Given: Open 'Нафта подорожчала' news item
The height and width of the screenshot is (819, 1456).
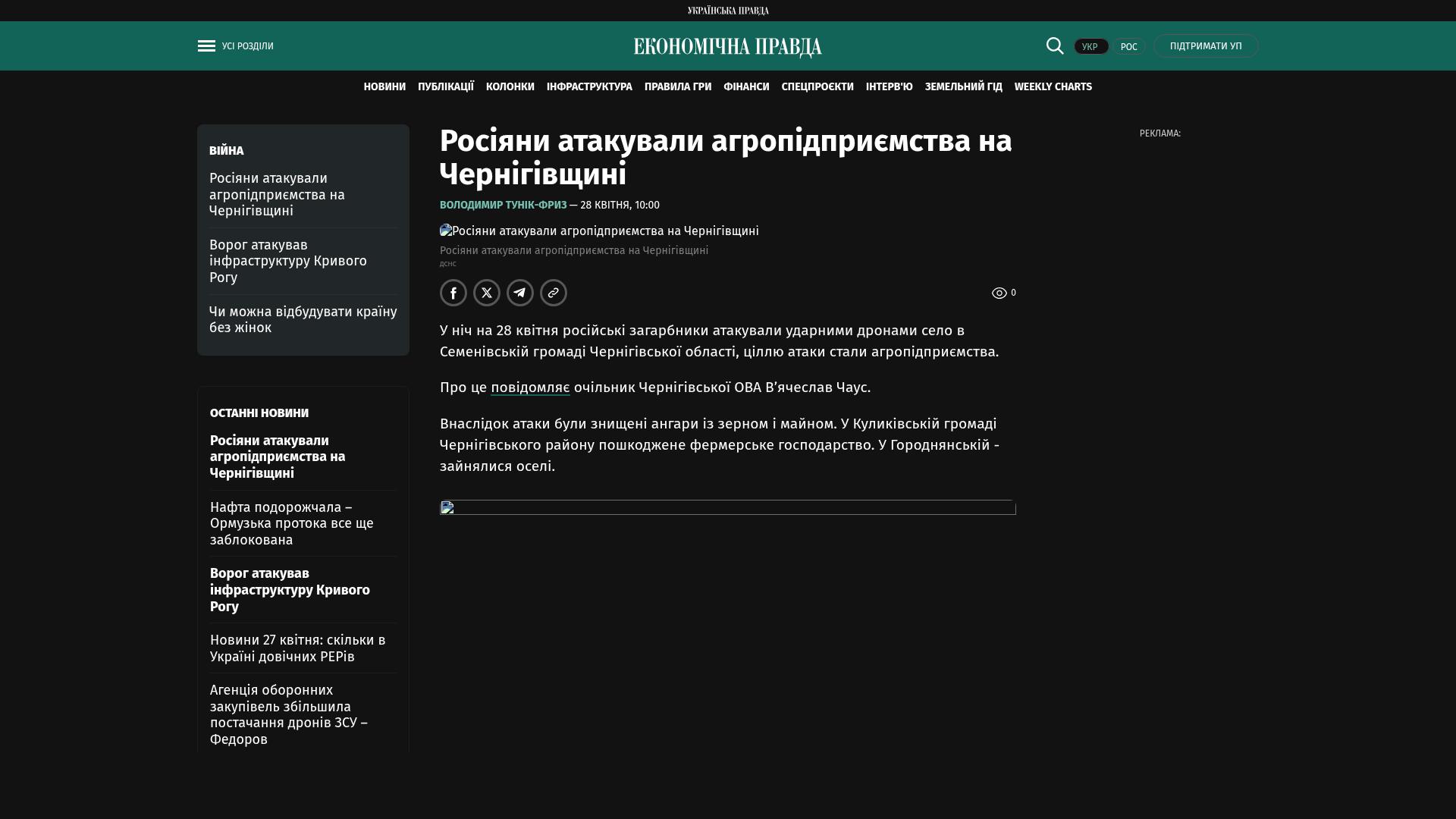Looking at the screenshot, I should 292,523.
